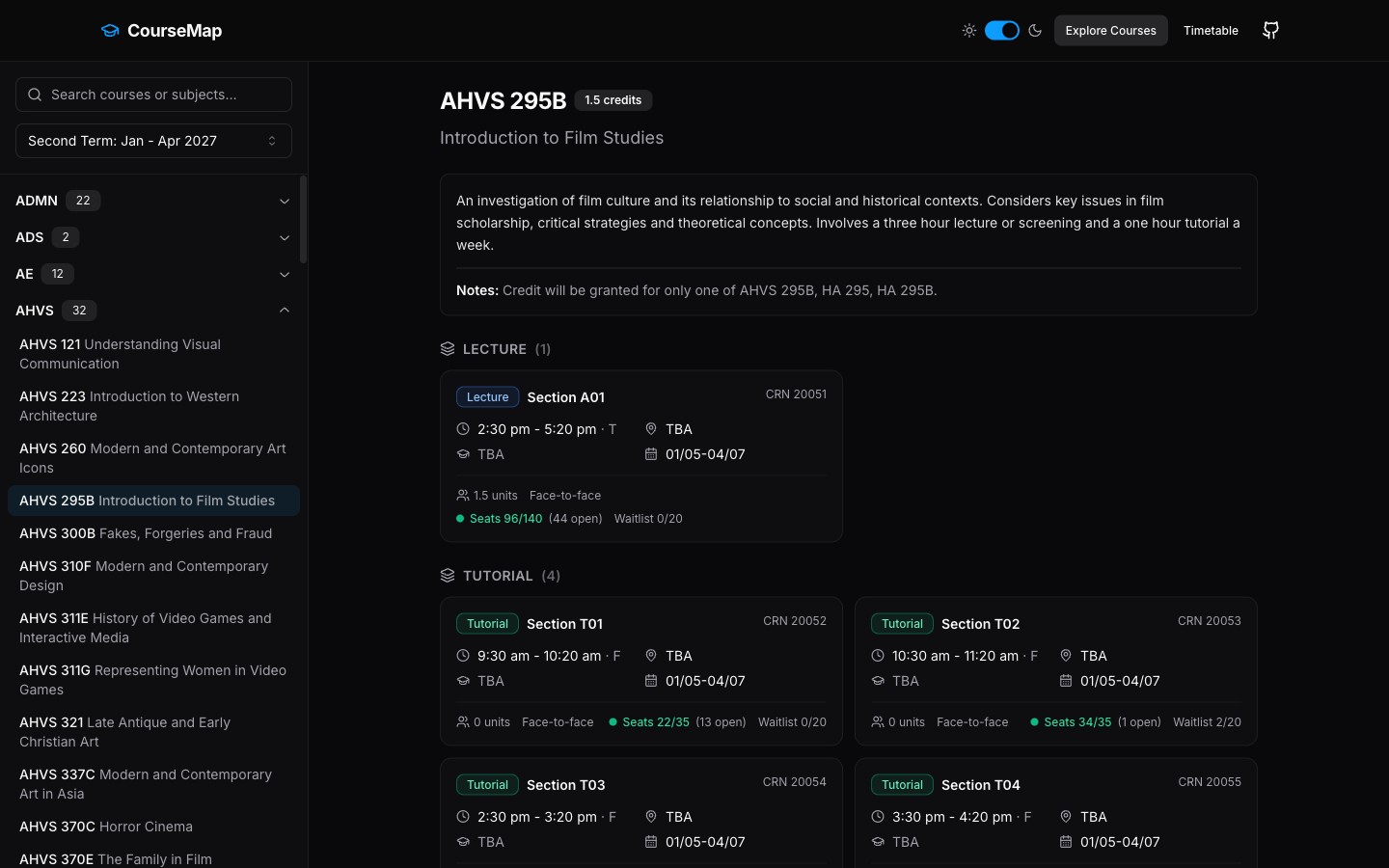Screen dimensions: 1389x868
Task: Open AHVS 311E History of Video Games
Action: click(153, 628)
